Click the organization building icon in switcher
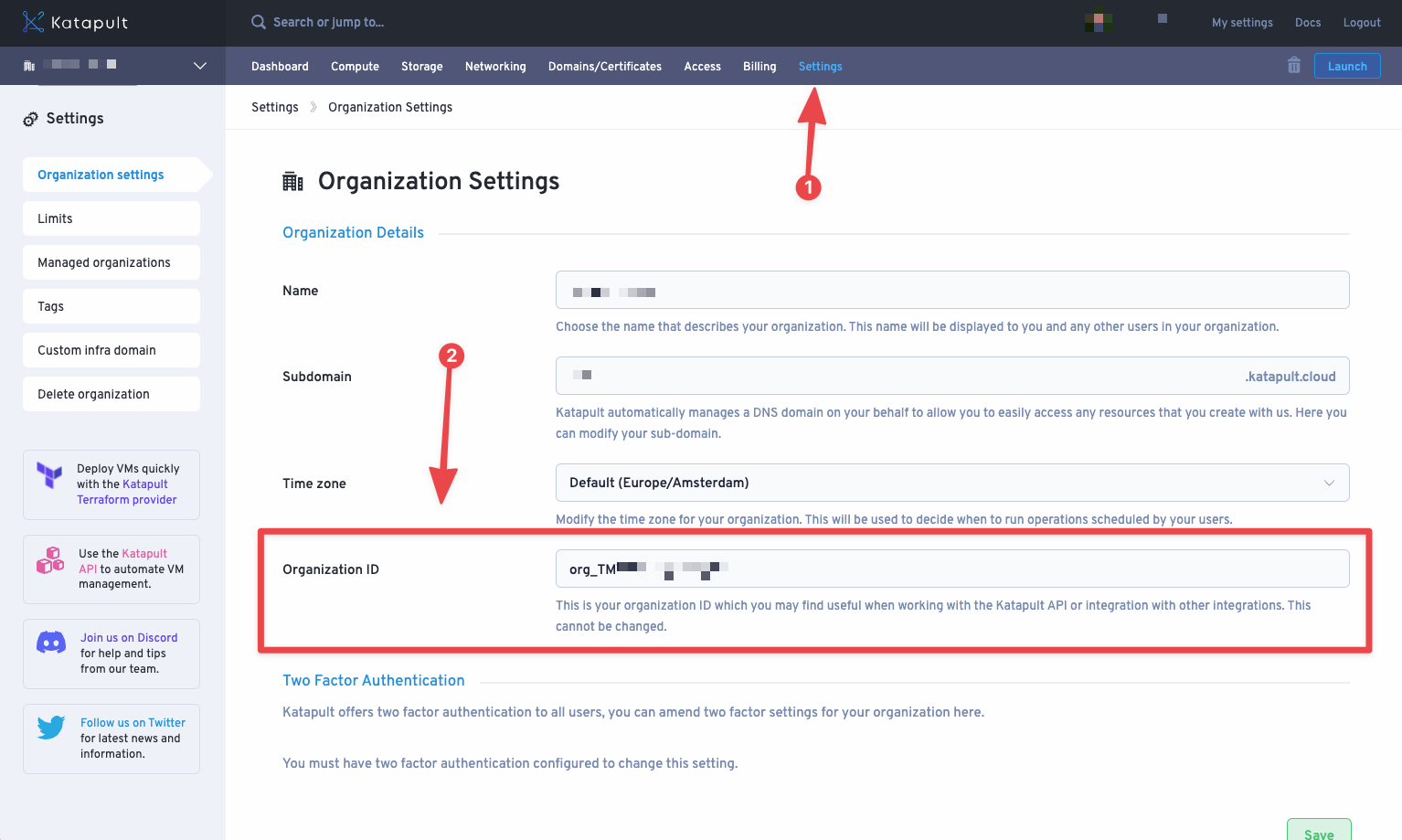Viewport: 1402px width, 840px height. point(29,66)
